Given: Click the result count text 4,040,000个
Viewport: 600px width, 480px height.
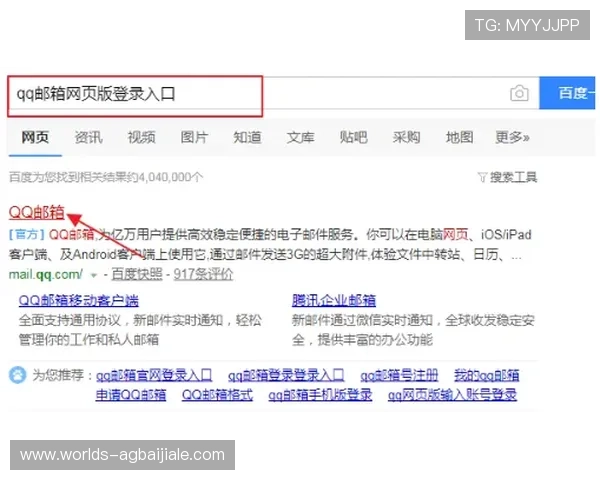Looking at the screenshot, I should [x=171, y=177].
